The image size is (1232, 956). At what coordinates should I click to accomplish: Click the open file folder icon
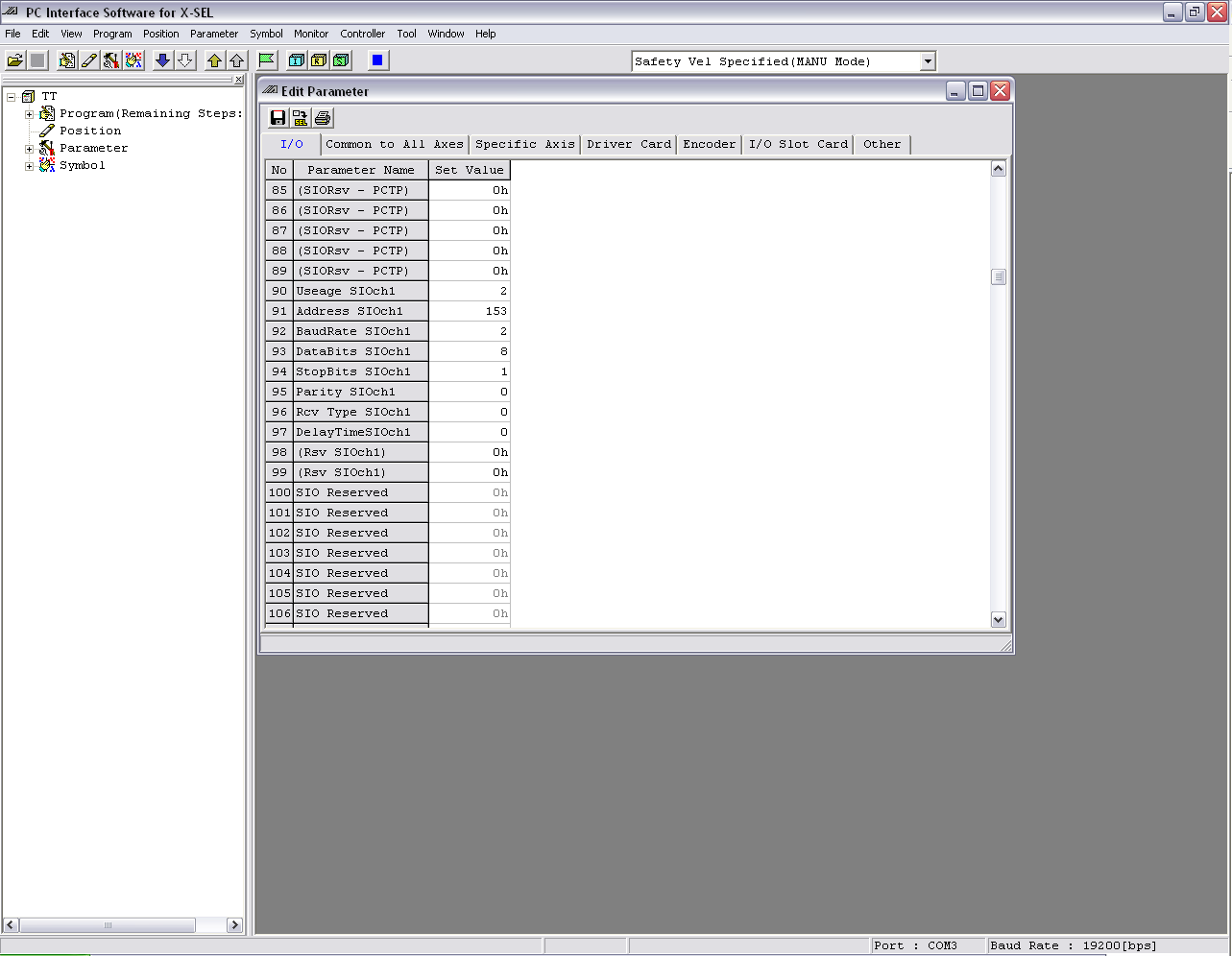[15, 60]
